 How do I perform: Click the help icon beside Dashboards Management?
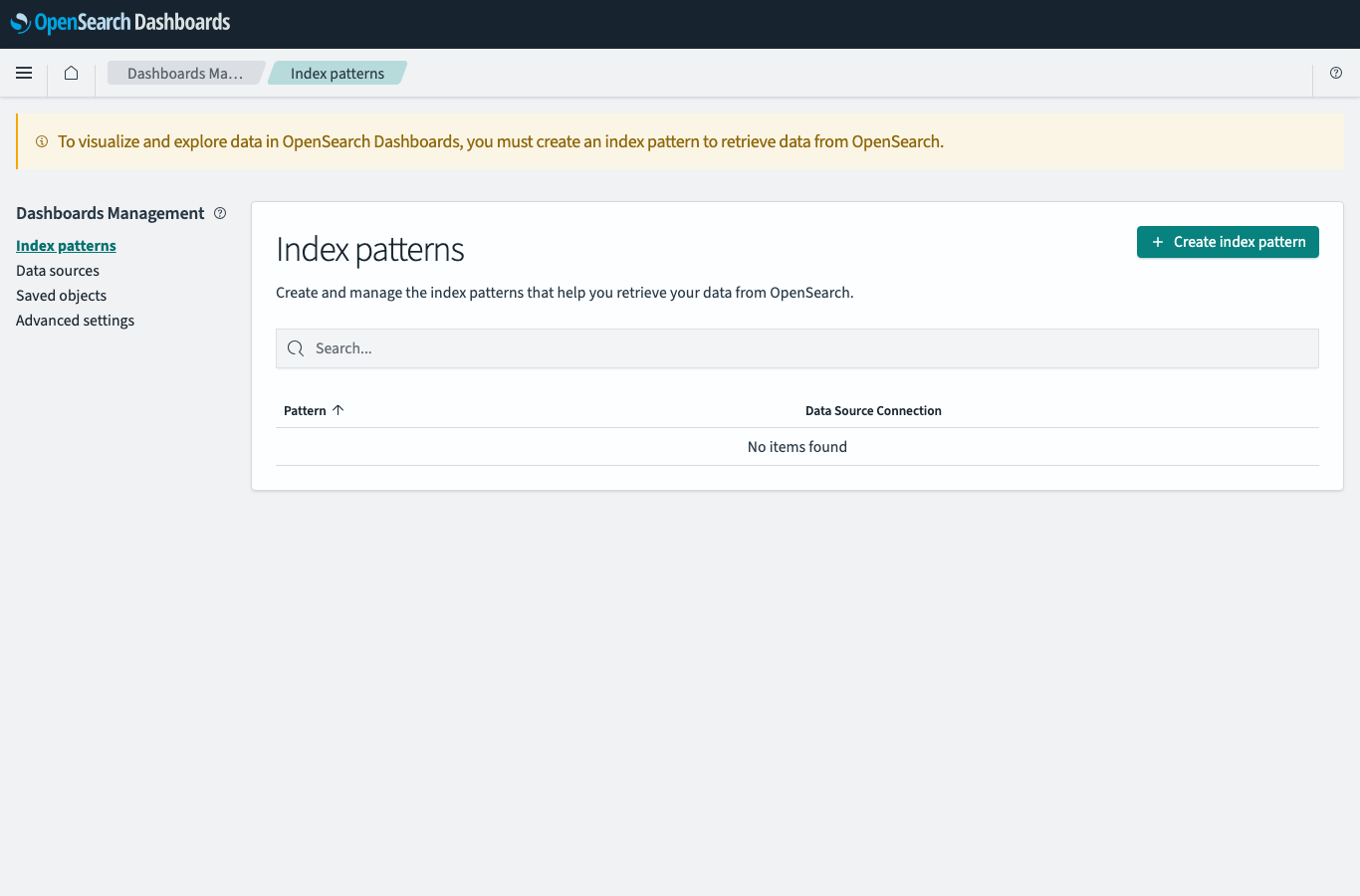point(220,213)
